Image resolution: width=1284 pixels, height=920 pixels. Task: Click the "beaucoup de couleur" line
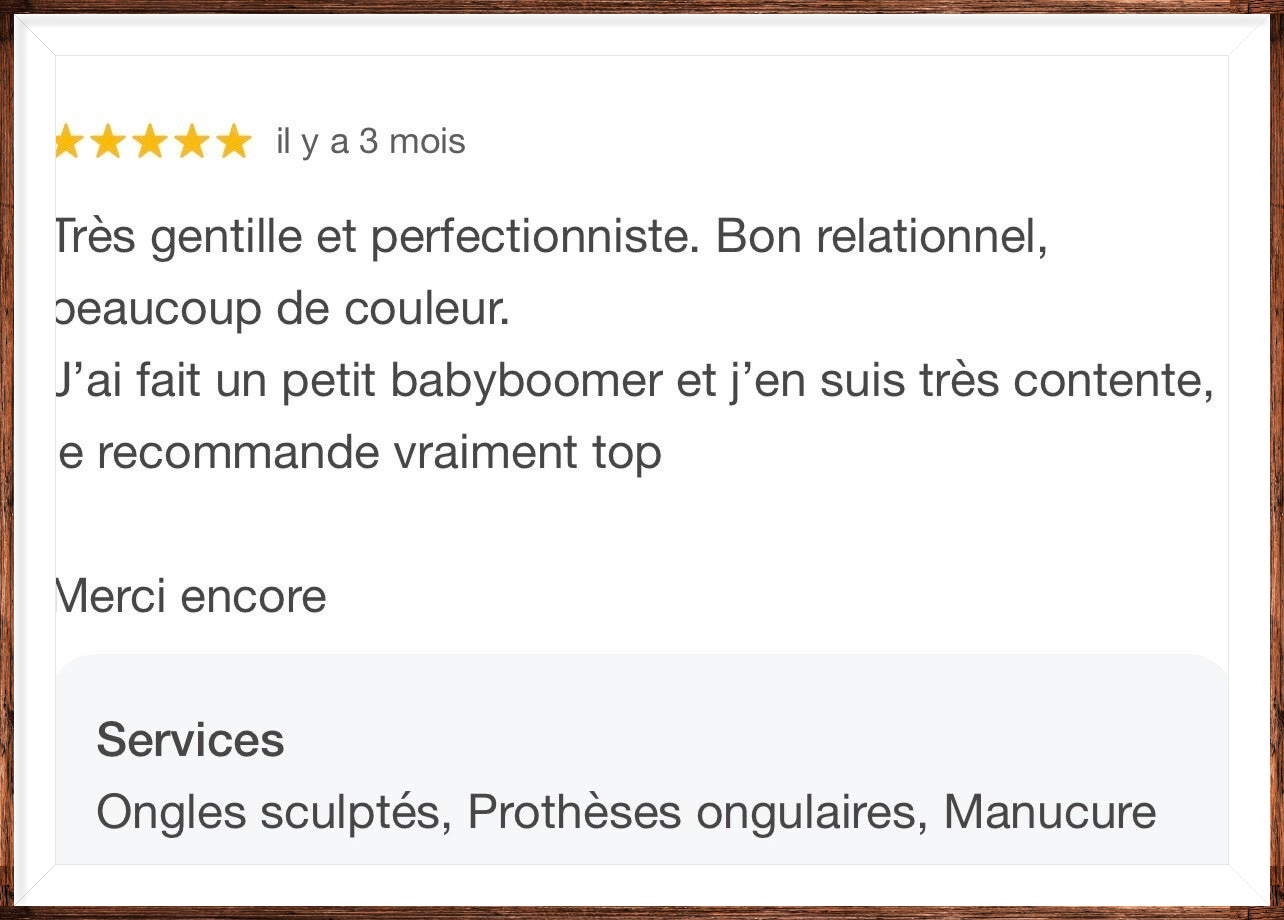point(282,310)
